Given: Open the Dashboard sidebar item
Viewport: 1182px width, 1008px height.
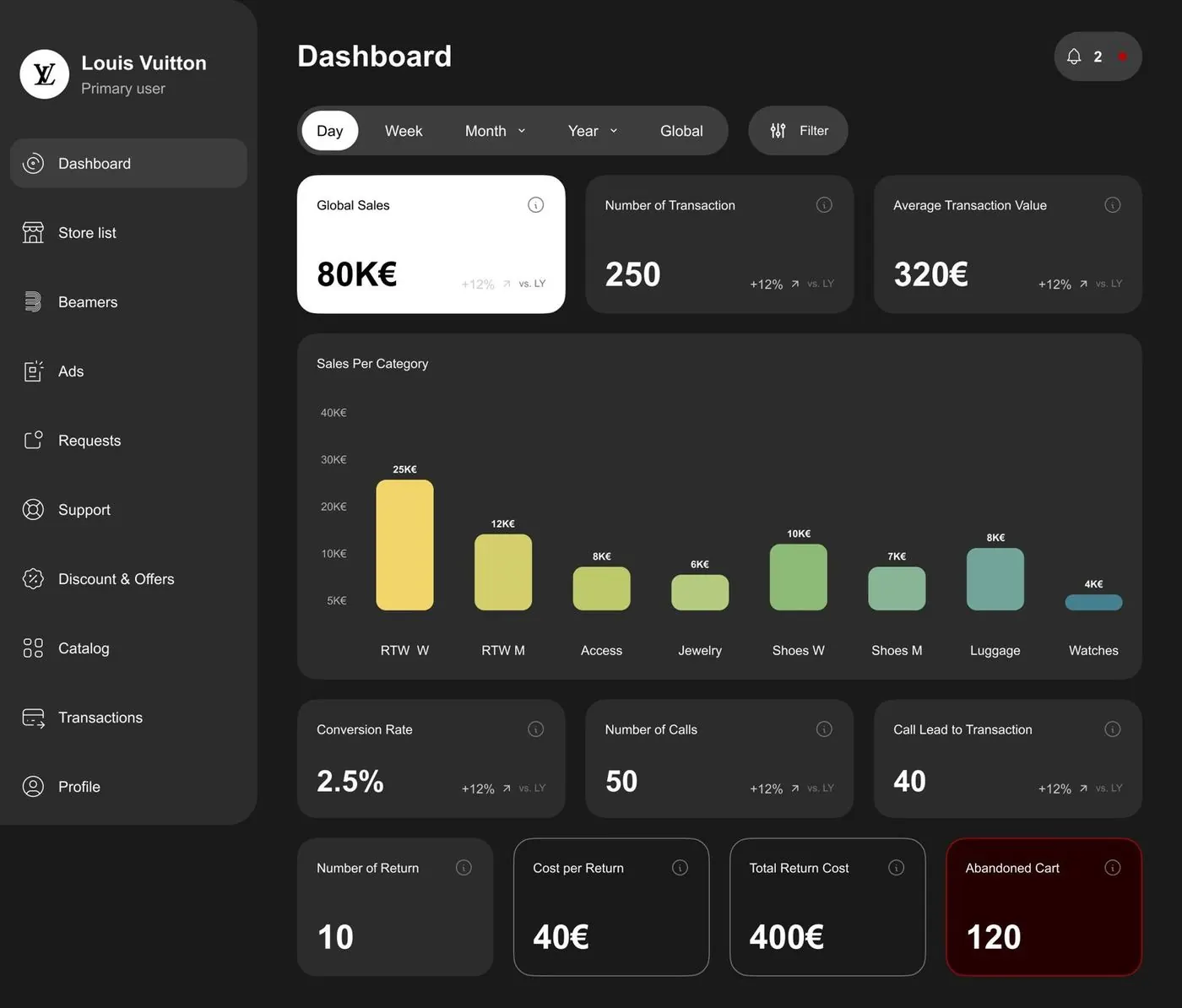Looking at the screenshot, I should pyautogui.click(x=128, y=163).
